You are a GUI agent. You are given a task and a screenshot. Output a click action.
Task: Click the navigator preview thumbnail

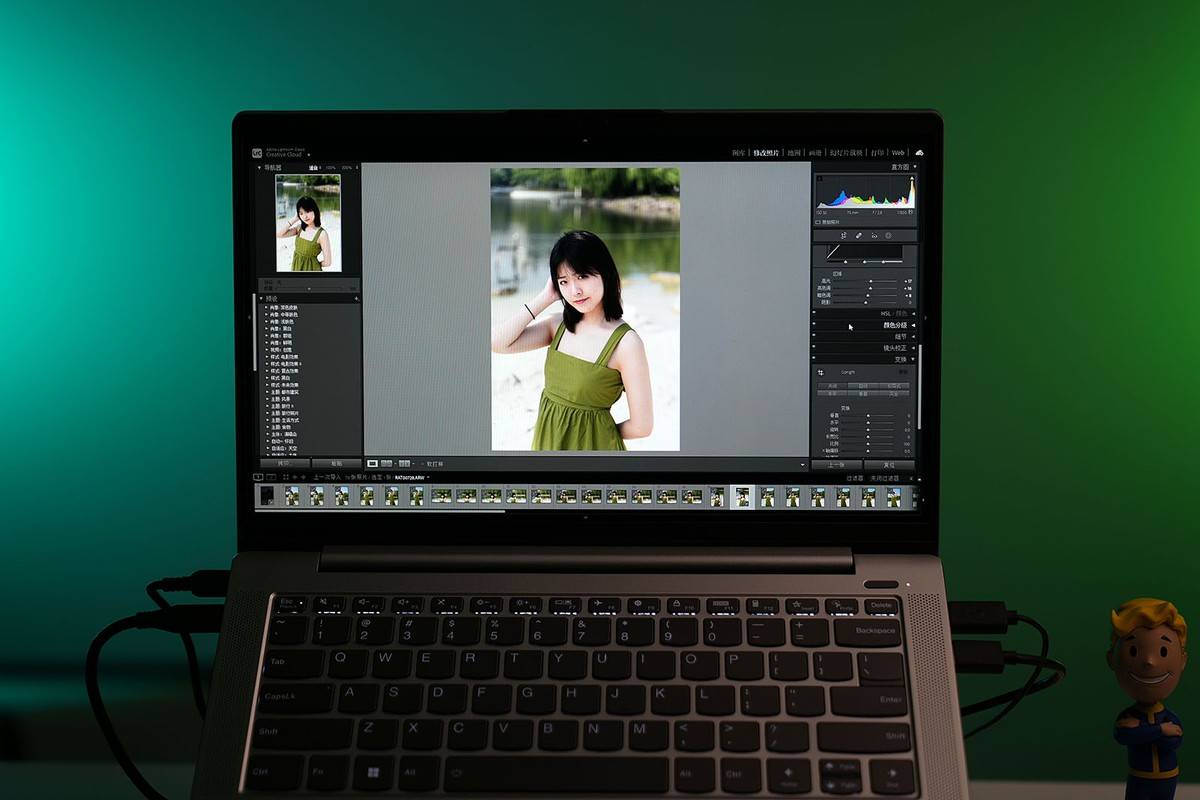(x=308, y=223)
